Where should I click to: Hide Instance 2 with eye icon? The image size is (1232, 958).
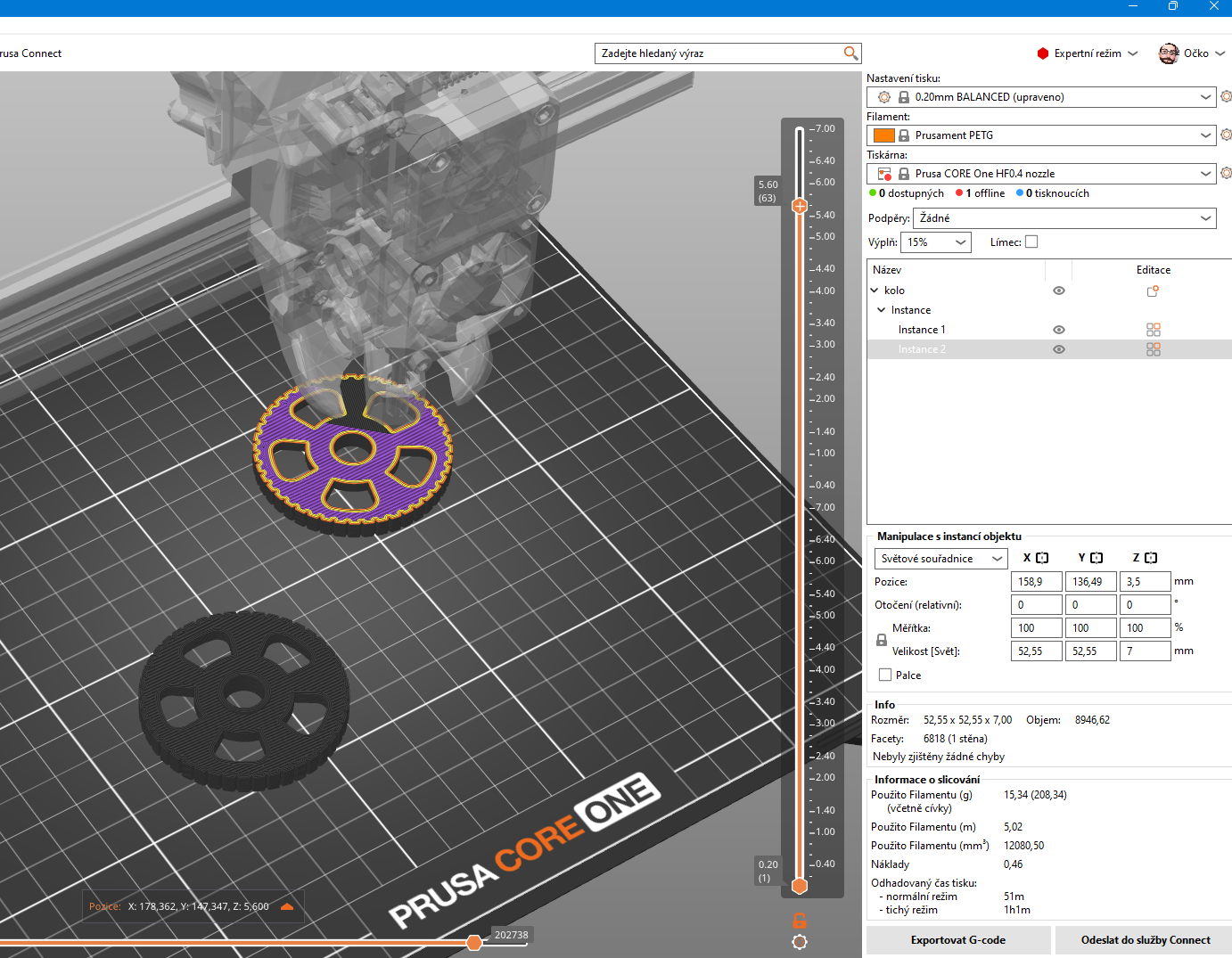(1058, 349)
